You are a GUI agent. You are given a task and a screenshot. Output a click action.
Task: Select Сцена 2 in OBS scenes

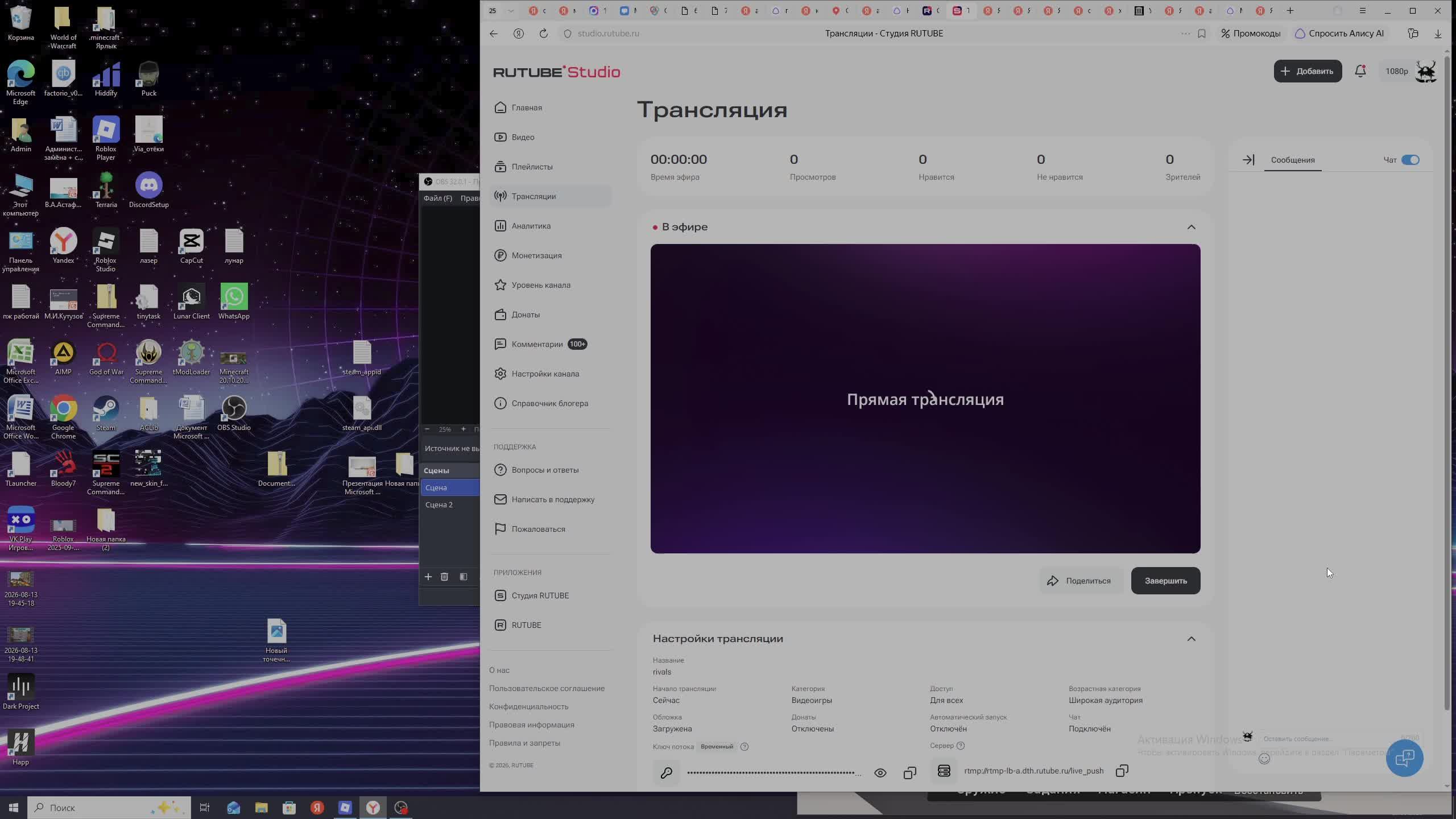pos(450,504)
